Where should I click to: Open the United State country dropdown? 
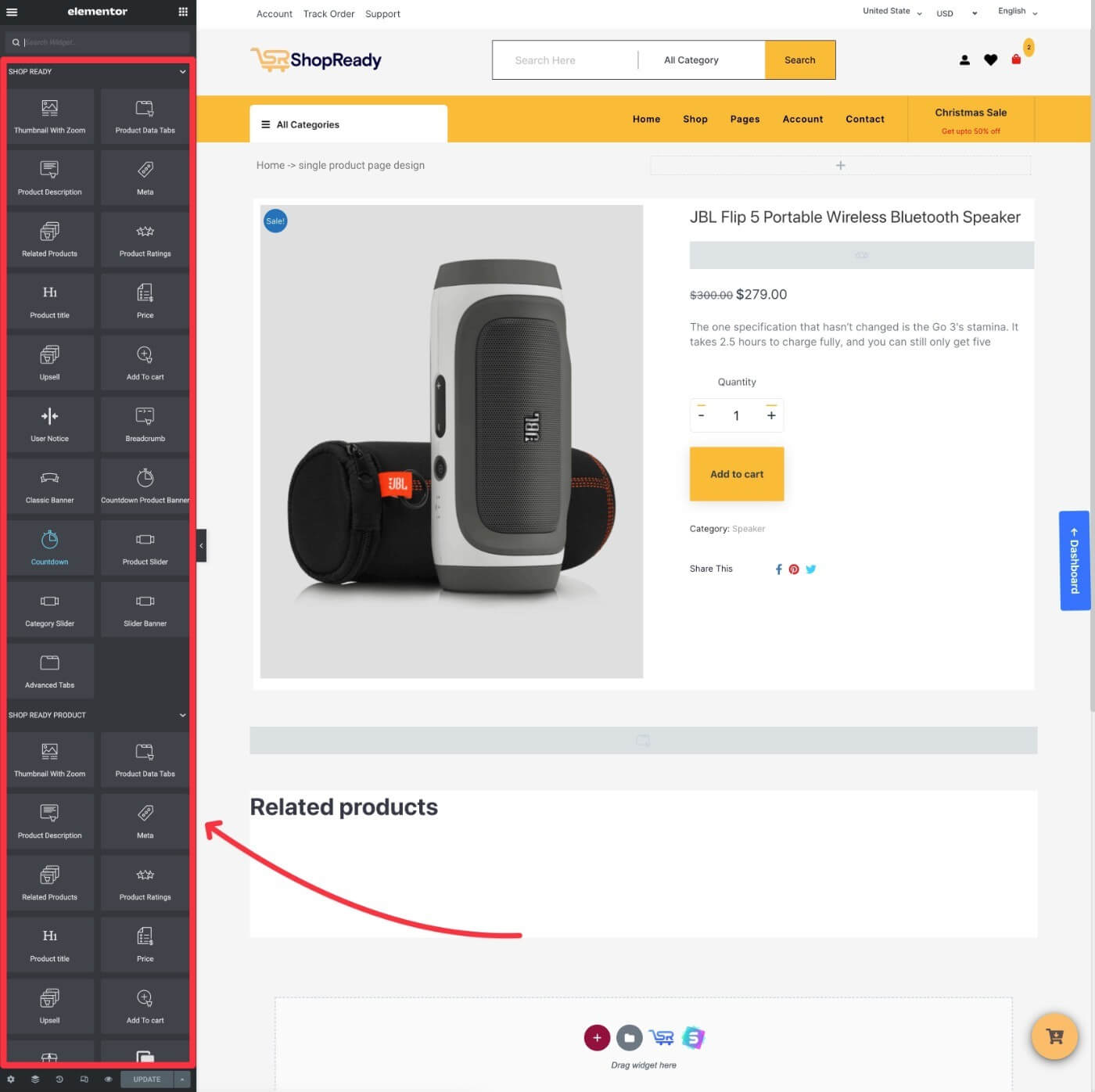coord(892,12)
